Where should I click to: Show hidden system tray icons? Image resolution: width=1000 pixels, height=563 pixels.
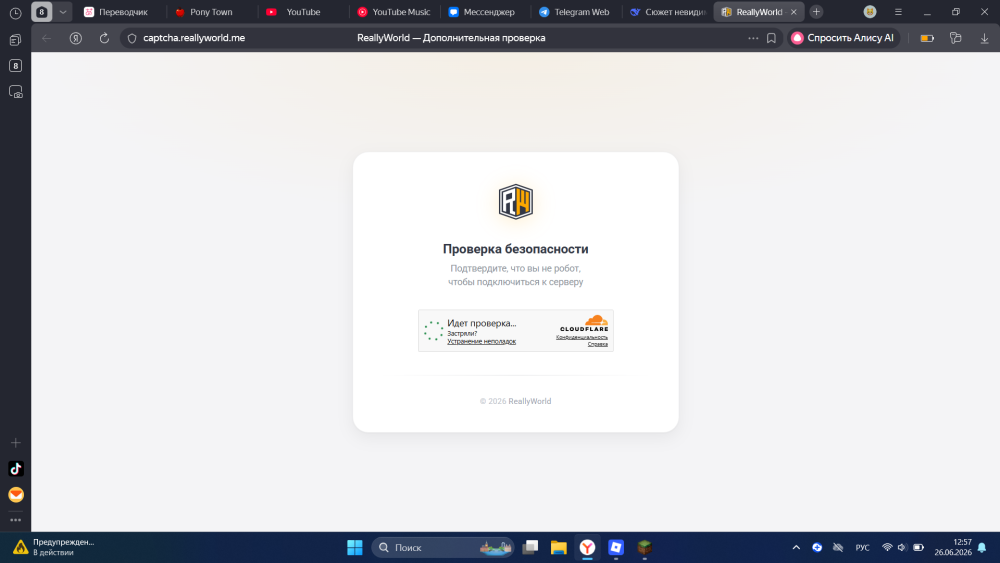796,547
